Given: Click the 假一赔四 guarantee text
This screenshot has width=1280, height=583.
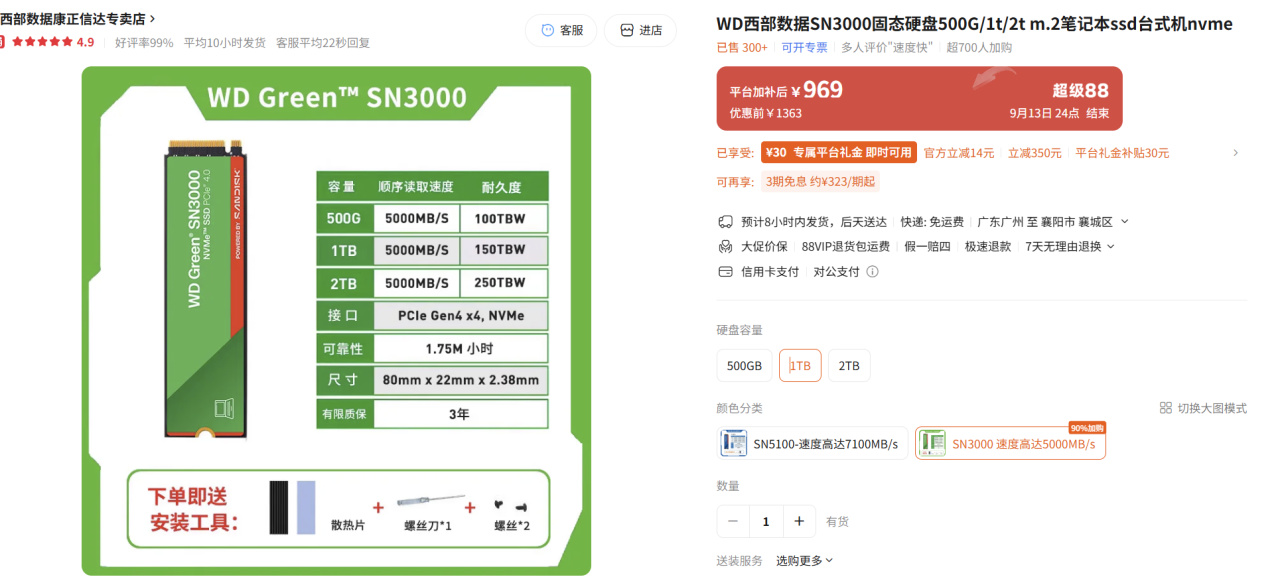Looking at the screenshot, I should tap(927, 246).
